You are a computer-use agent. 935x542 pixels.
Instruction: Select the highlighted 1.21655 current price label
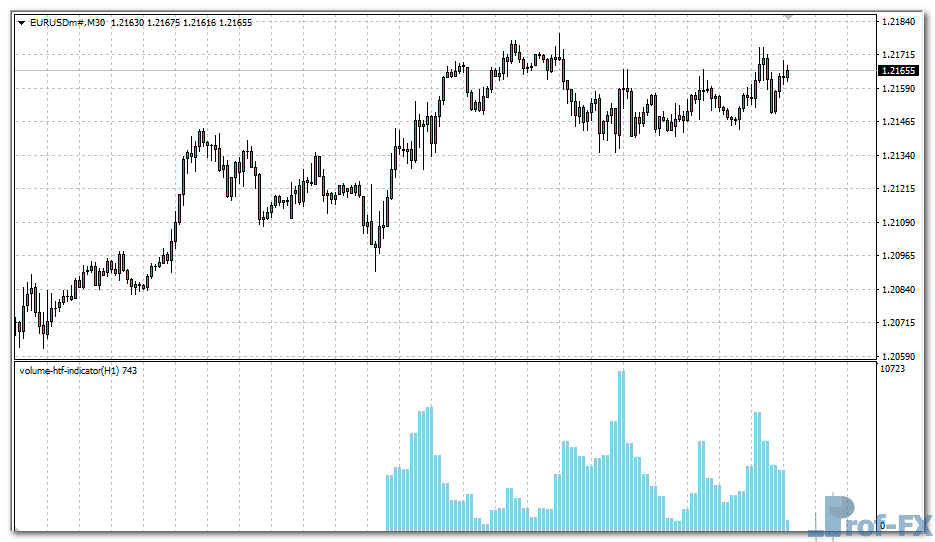click(x=897, y=71)
